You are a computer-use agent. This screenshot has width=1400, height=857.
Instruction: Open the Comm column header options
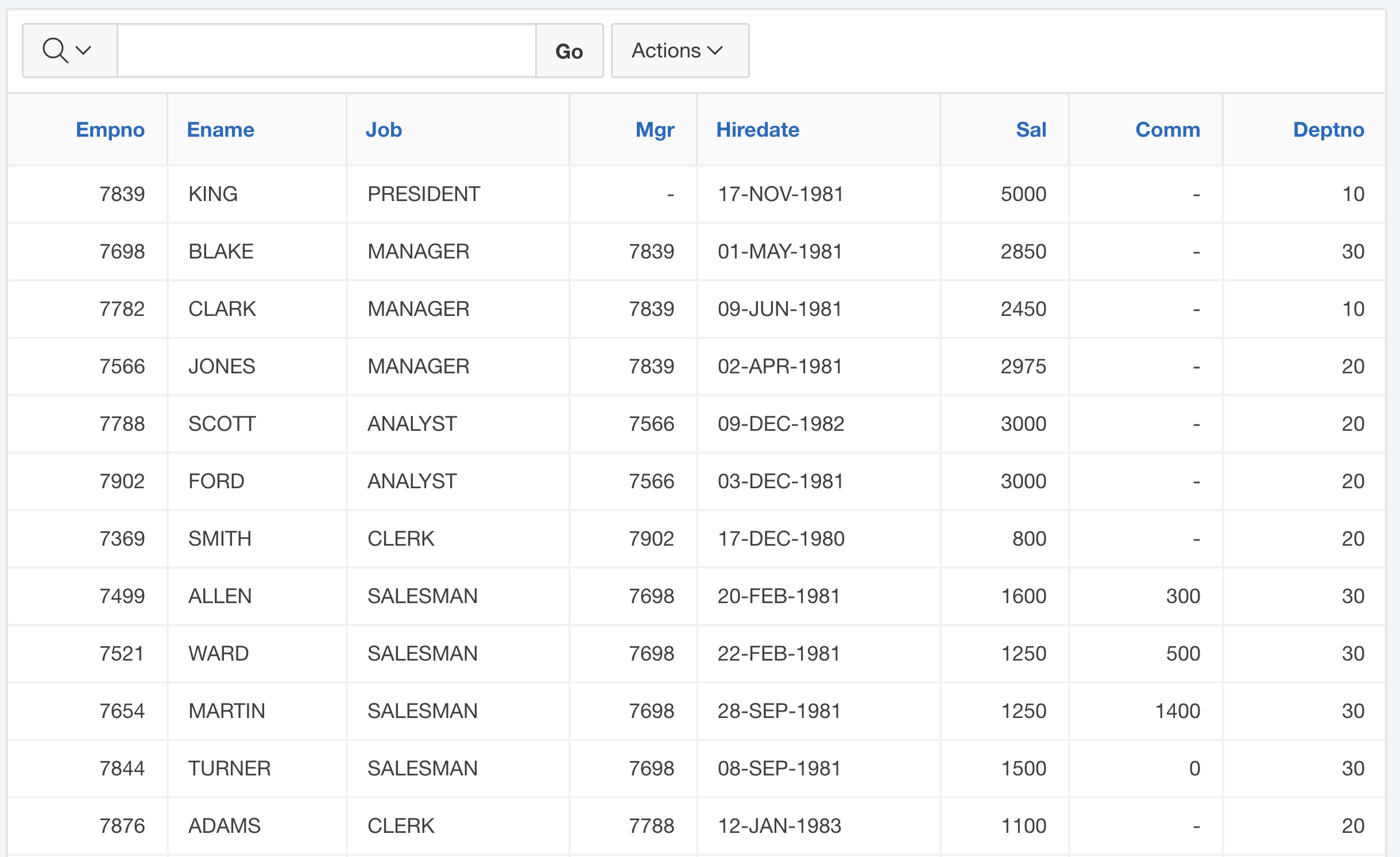click(1167, 130)
